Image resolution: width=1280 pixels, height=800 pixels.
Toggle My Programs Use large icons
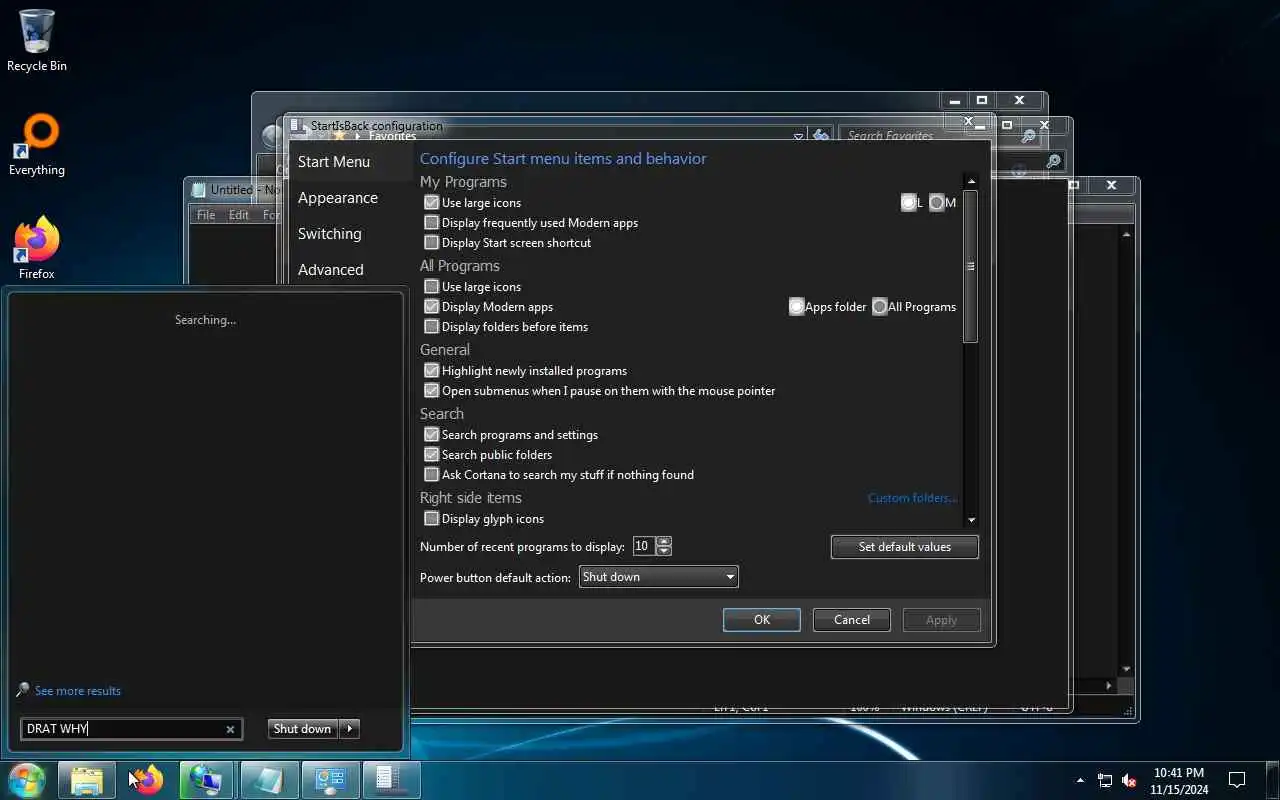(x=432, y=202)
